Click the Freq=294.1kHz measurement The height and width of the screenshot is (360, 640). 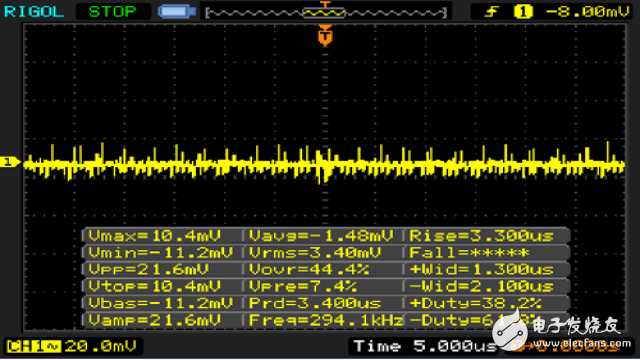coord(326,320)
